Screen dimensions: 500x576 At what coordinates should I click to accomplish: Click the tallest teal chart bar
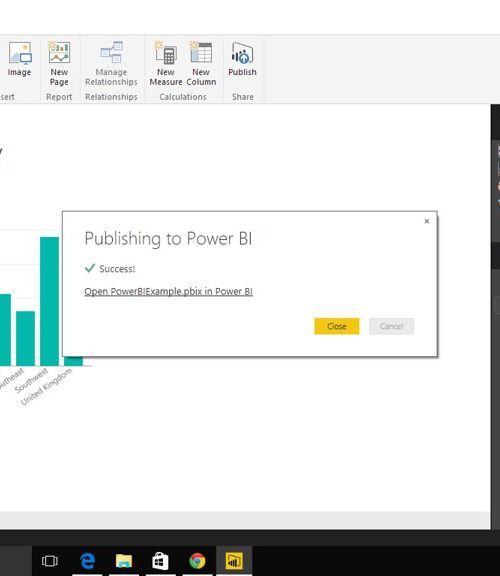click(x=49, y=301)
